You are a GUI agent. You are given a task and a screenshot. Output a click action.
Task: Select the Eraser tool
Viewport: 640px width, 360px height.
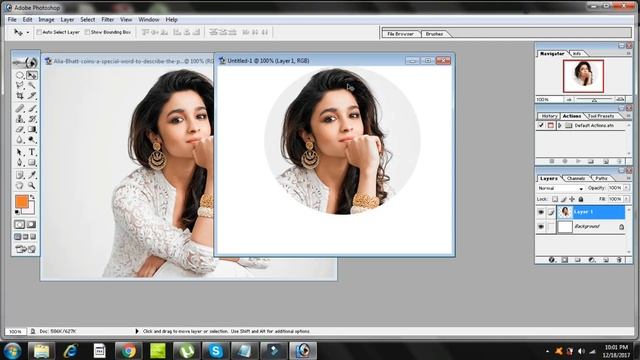(x=20, y=129)
